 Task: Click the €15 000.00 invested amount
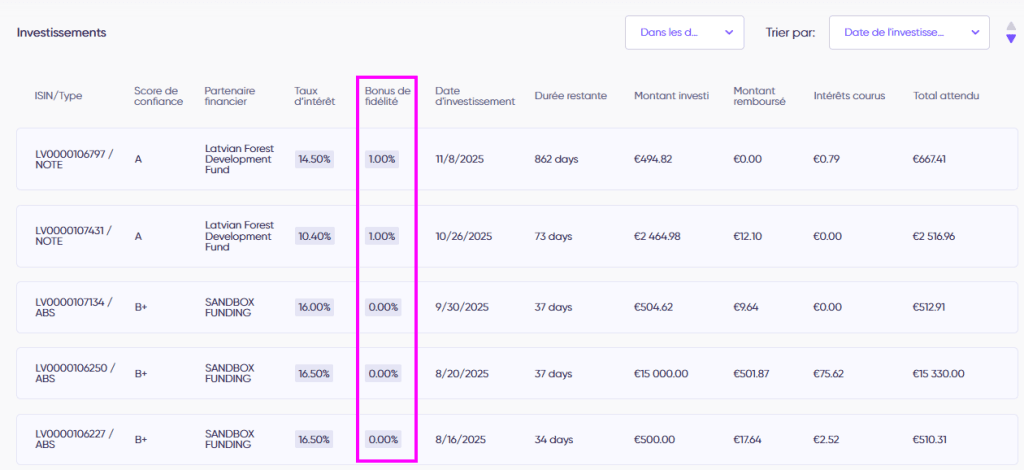coord(661,374)
